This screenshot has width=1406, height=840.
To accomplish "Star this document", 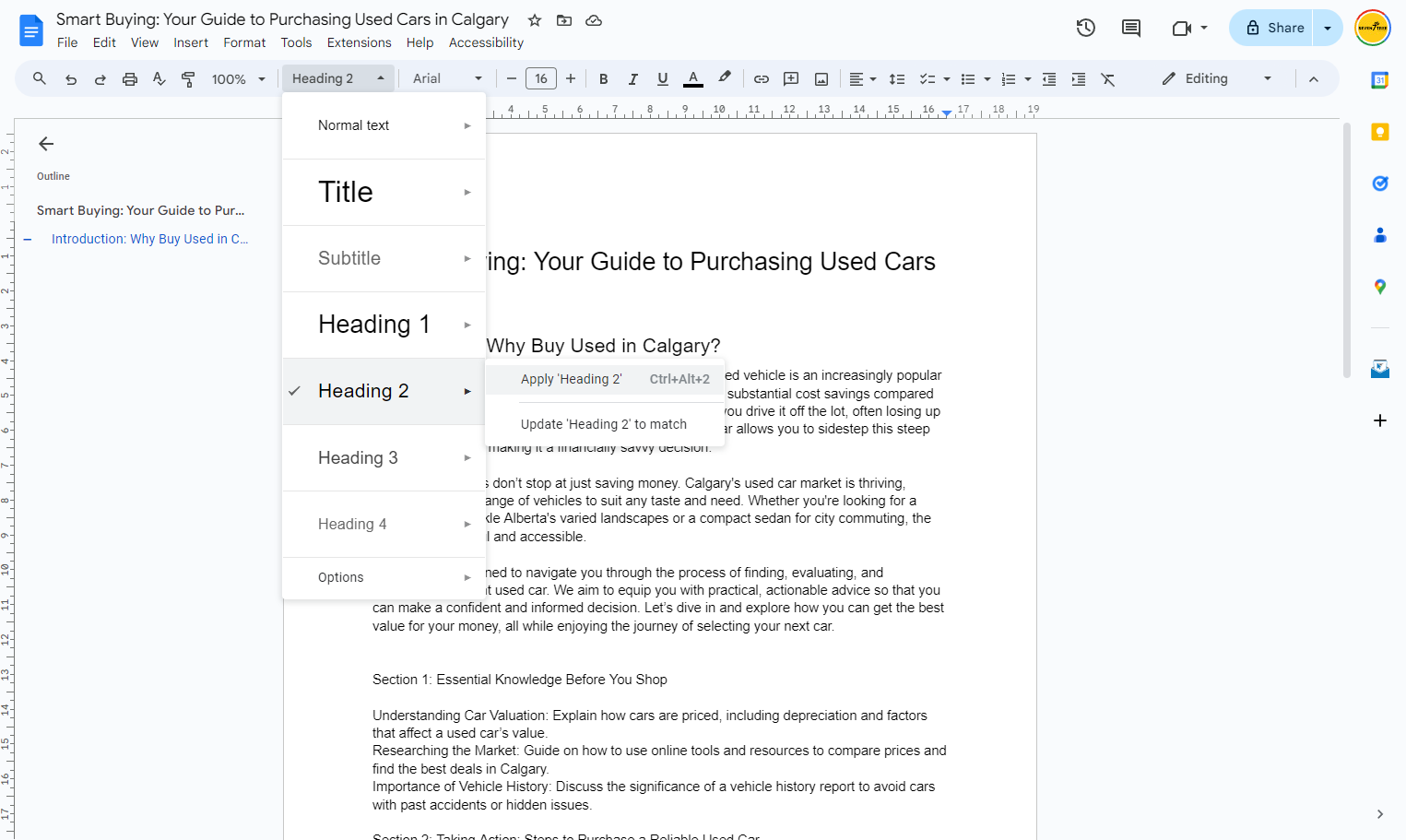I will coord(535,20).
